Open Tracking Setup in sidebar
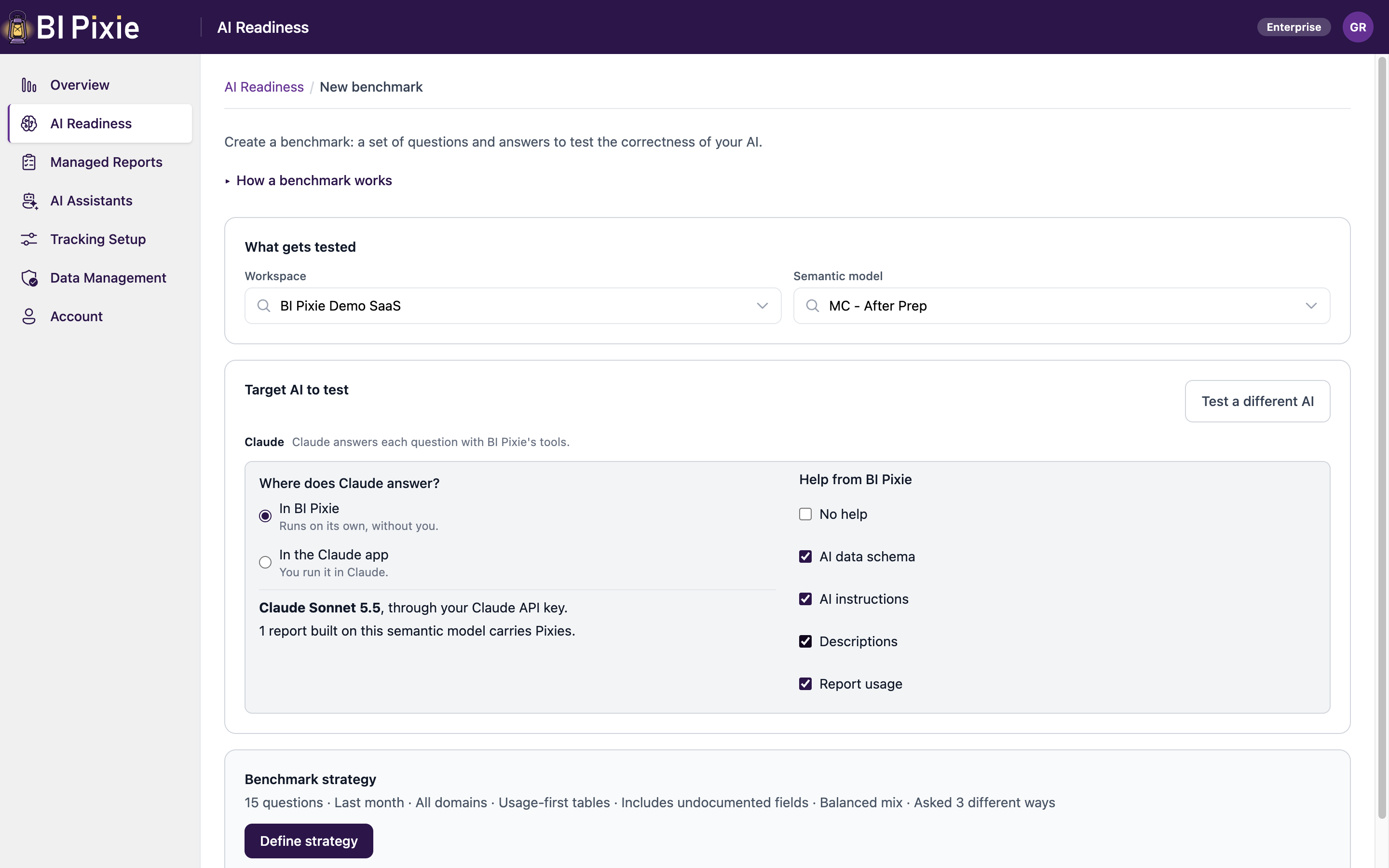 tap(100, 239)
